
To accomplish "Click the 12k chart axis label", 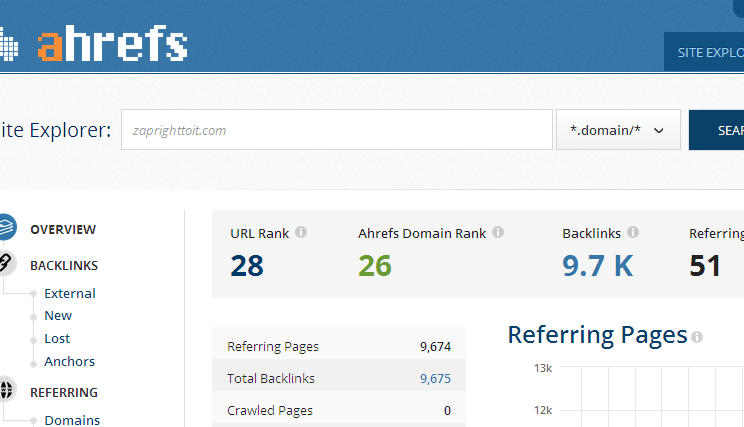I will [x=543, y=410].
